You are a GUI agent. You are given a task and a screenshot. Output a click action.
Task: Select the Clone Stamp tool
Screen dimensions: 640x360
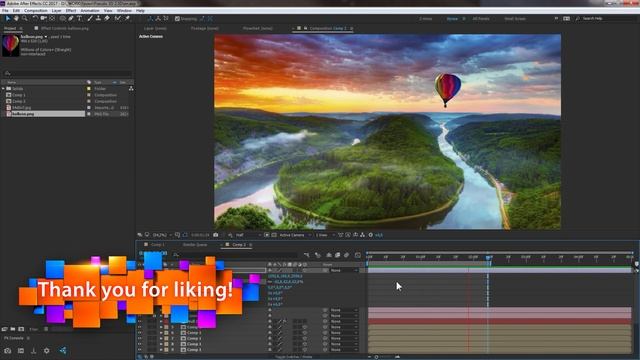coord(98,18)
